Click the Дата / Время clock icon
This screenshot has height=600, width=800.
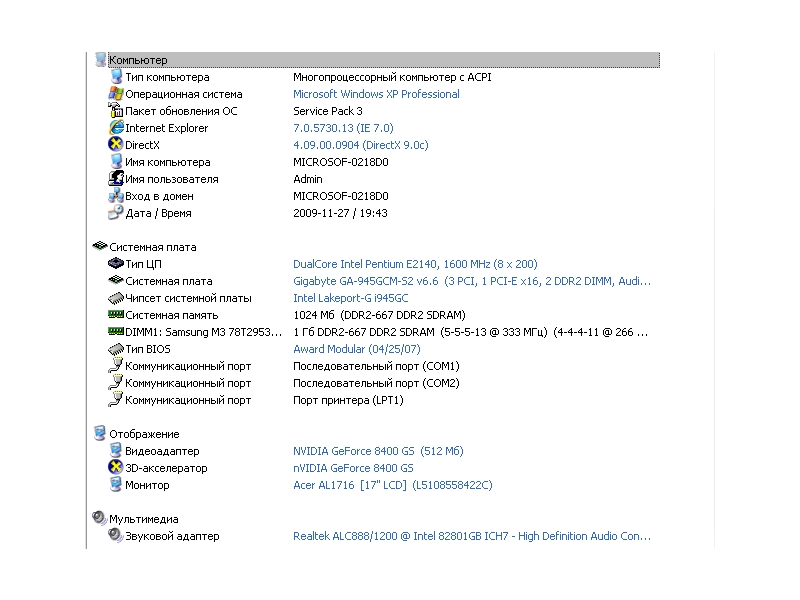click(116, 212)
